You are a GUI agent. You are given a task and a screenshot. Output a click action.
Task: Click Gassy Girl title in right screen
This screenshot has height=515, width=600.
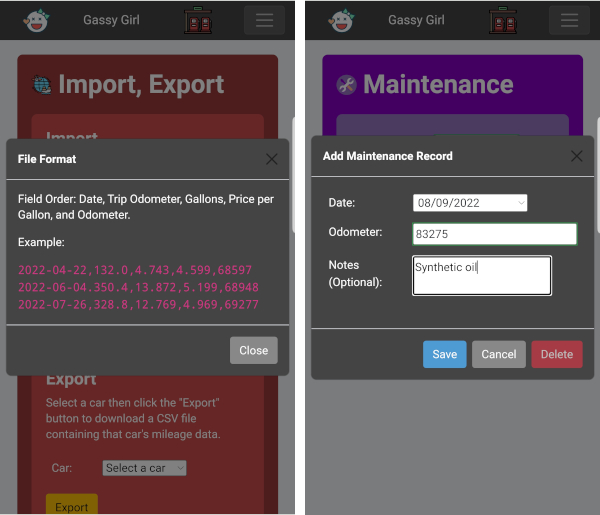click(416, 20)
